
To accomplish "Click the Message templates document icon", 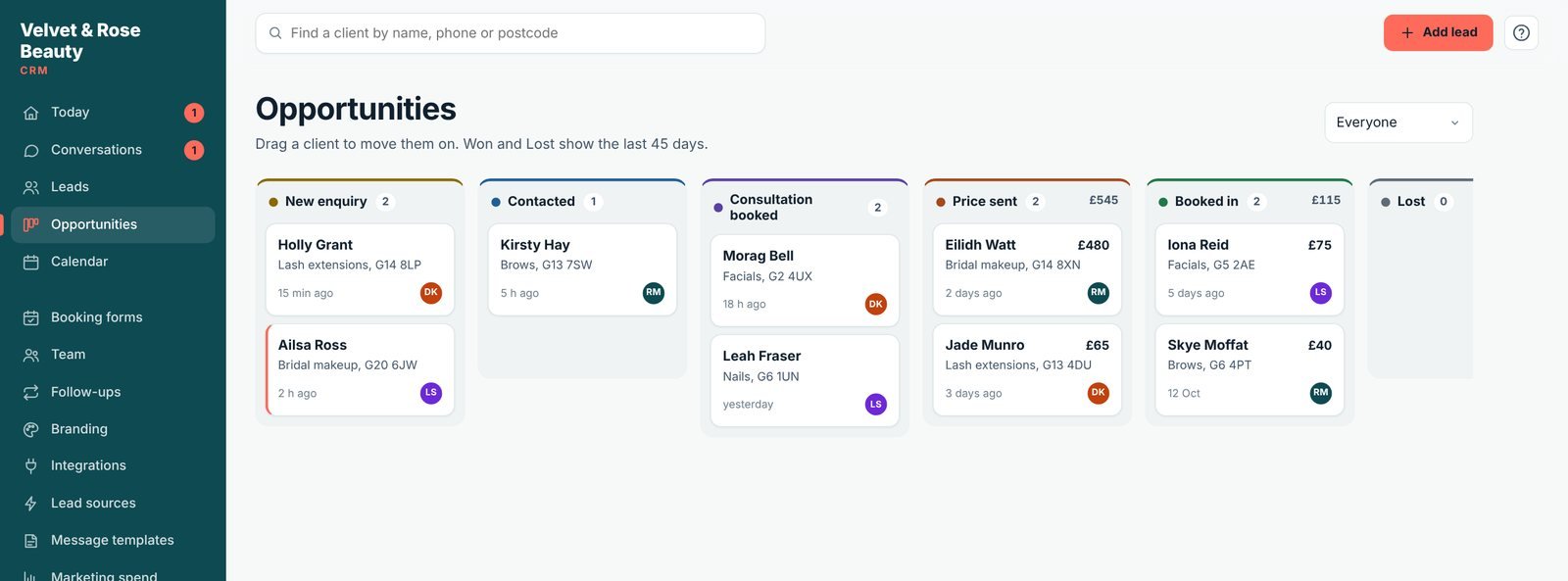I will pos(31,540).
